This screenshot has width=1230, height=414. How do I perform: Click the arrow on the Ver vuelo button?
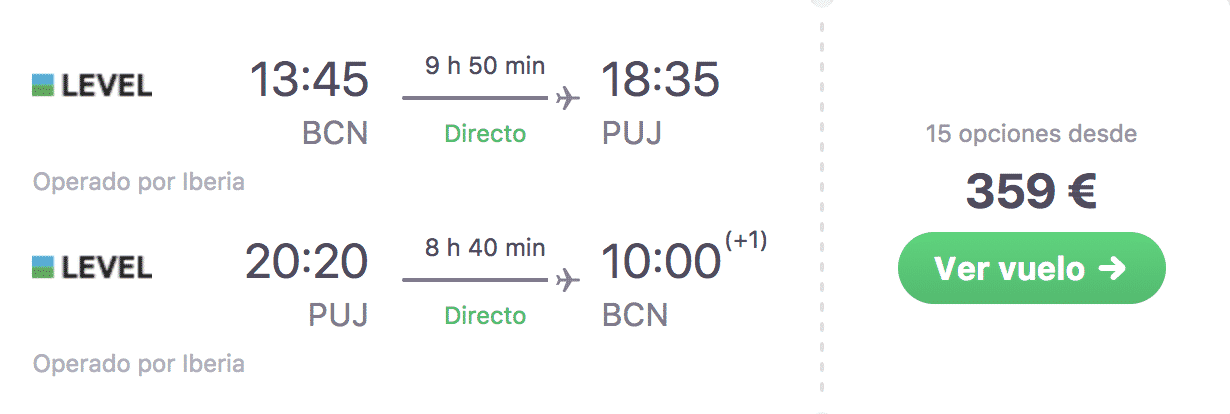click(x=1112, y=268)
